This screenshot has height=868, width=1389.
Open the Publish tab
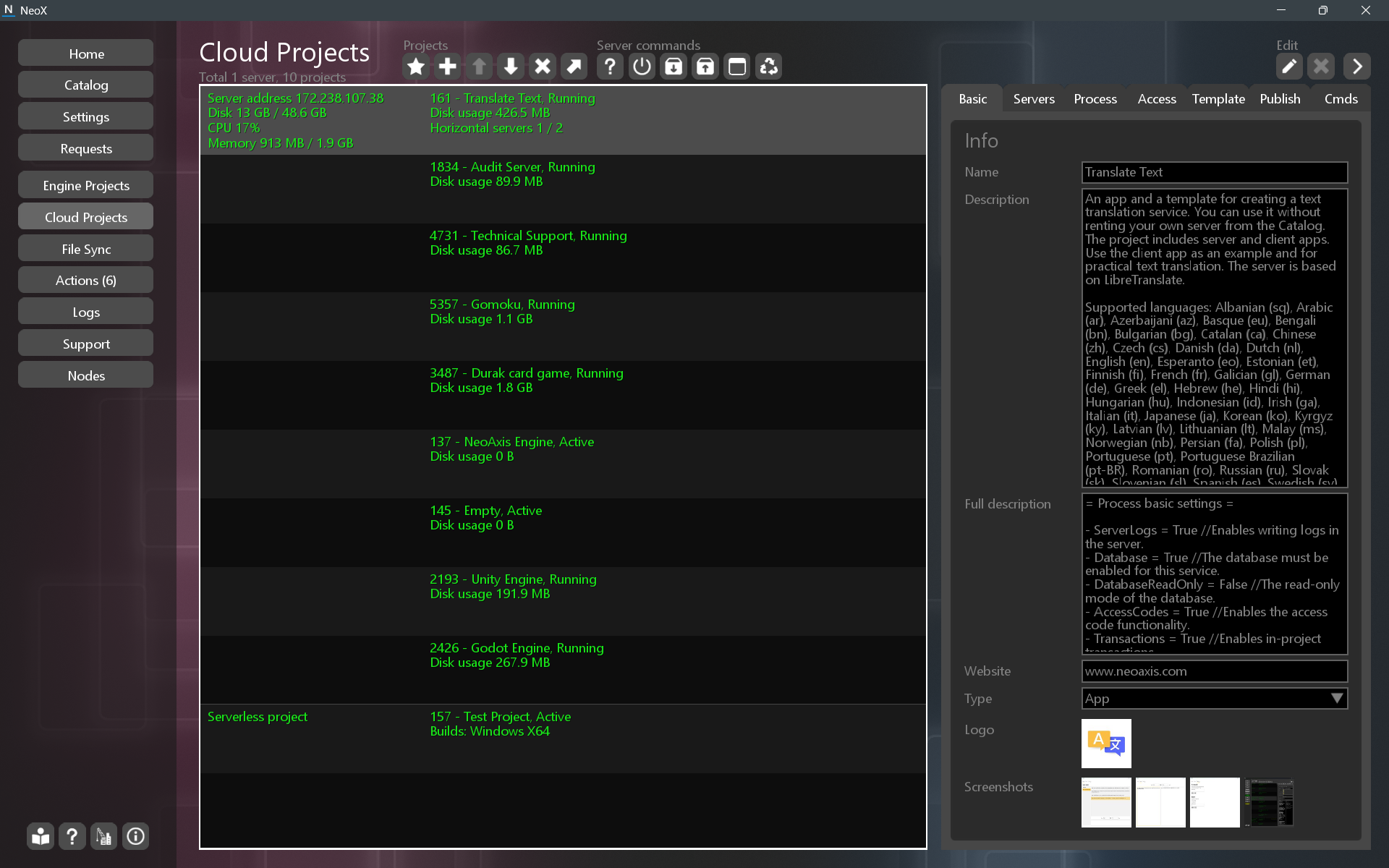coord(1279,99)
